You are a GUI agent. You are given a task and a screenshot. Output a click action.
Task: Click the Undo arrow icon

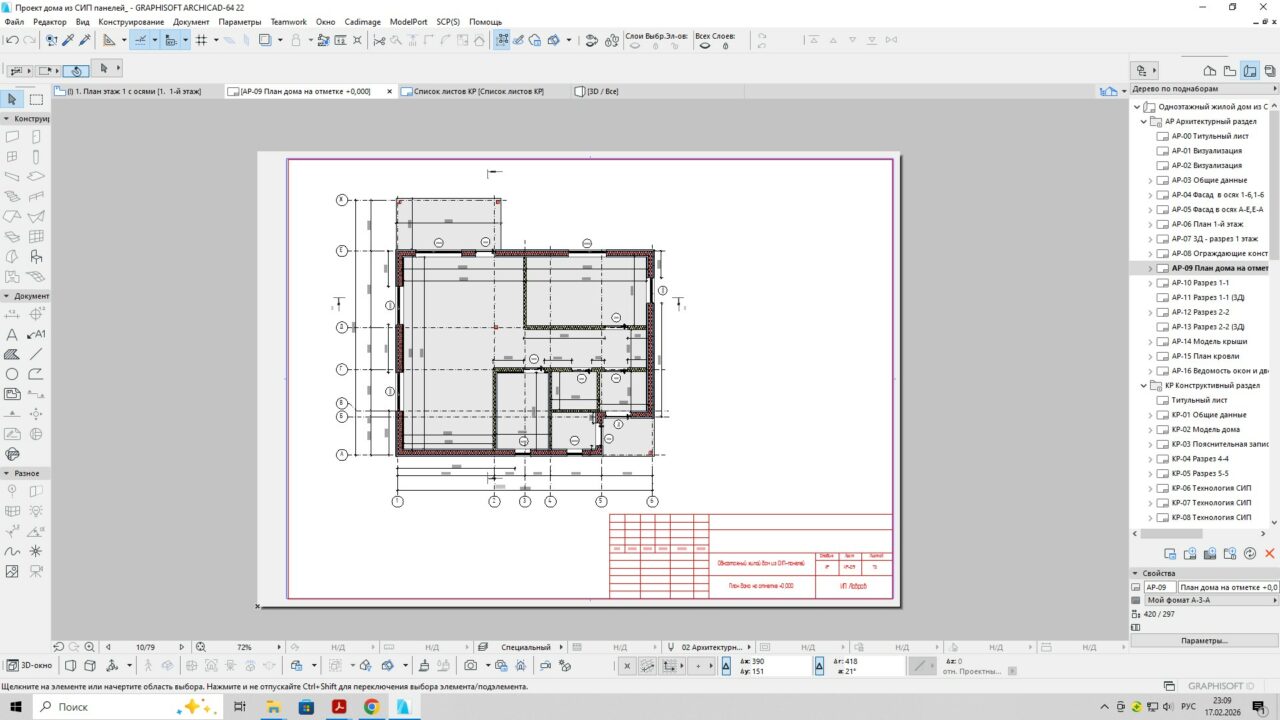tap(12, 40)
